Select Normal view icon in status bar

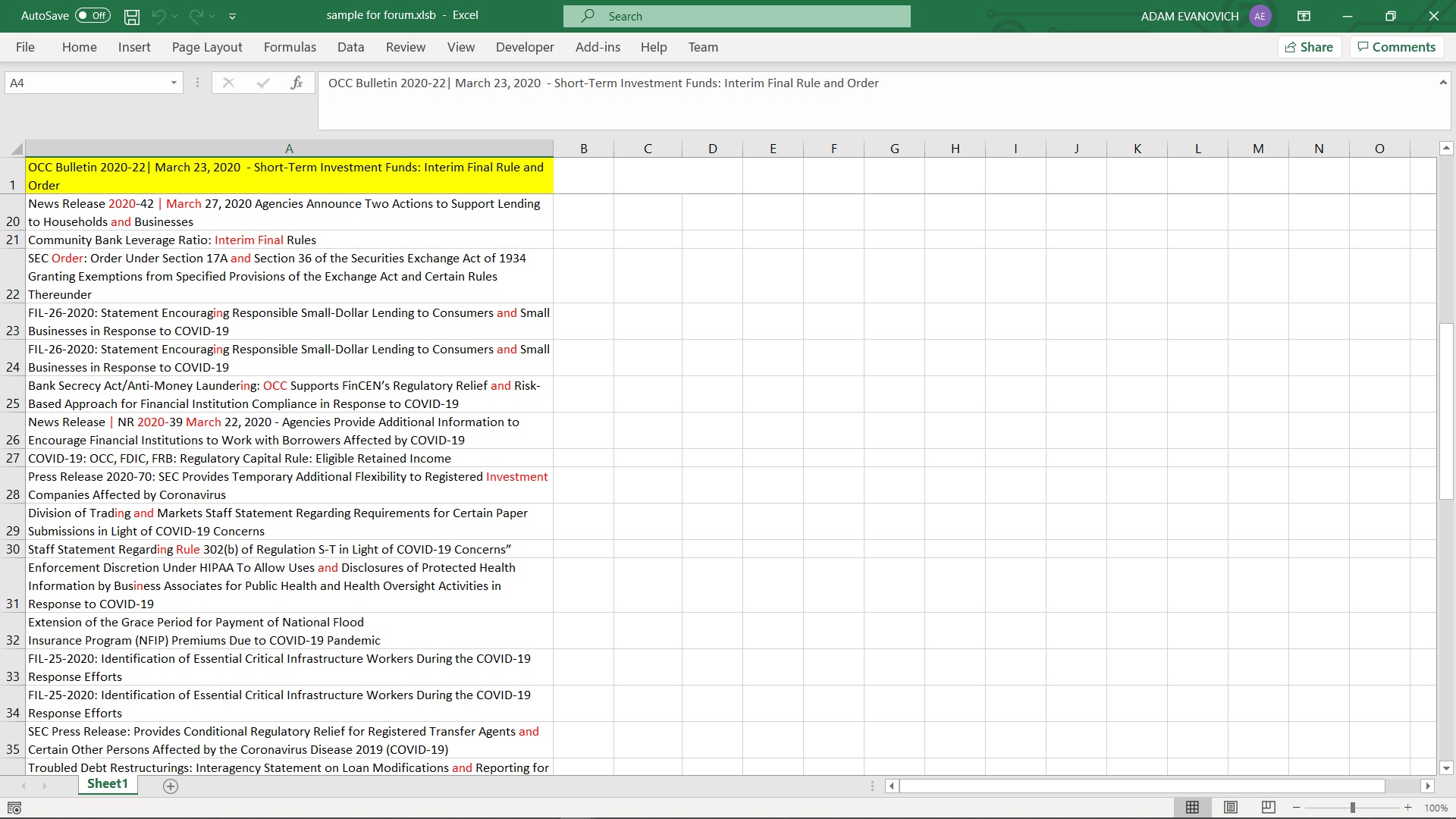pyautogui.click(x=1192, y=808)
